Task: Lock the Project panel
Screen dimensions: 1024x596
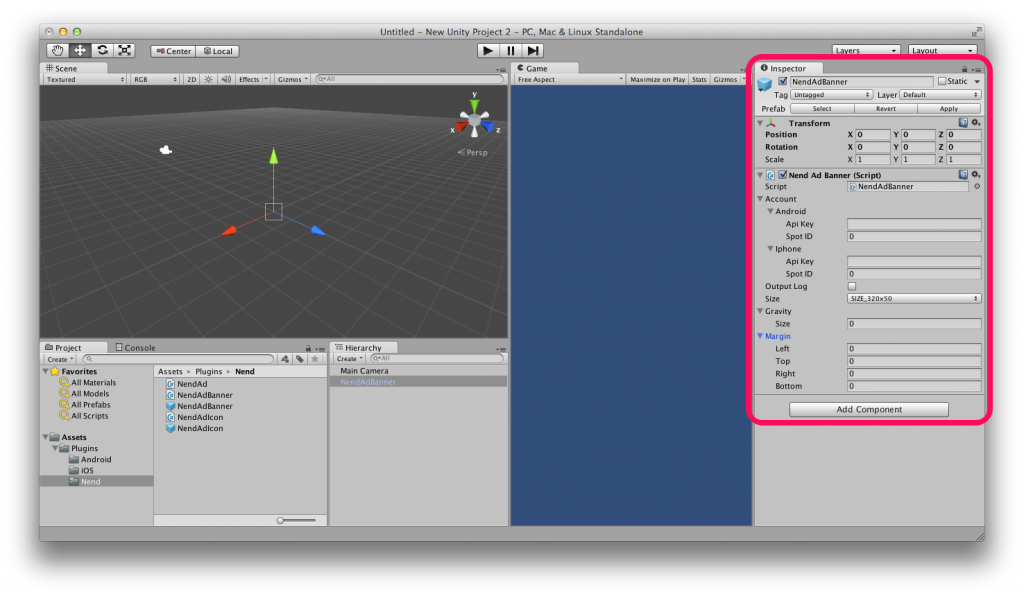Action: tap(308, 348)
